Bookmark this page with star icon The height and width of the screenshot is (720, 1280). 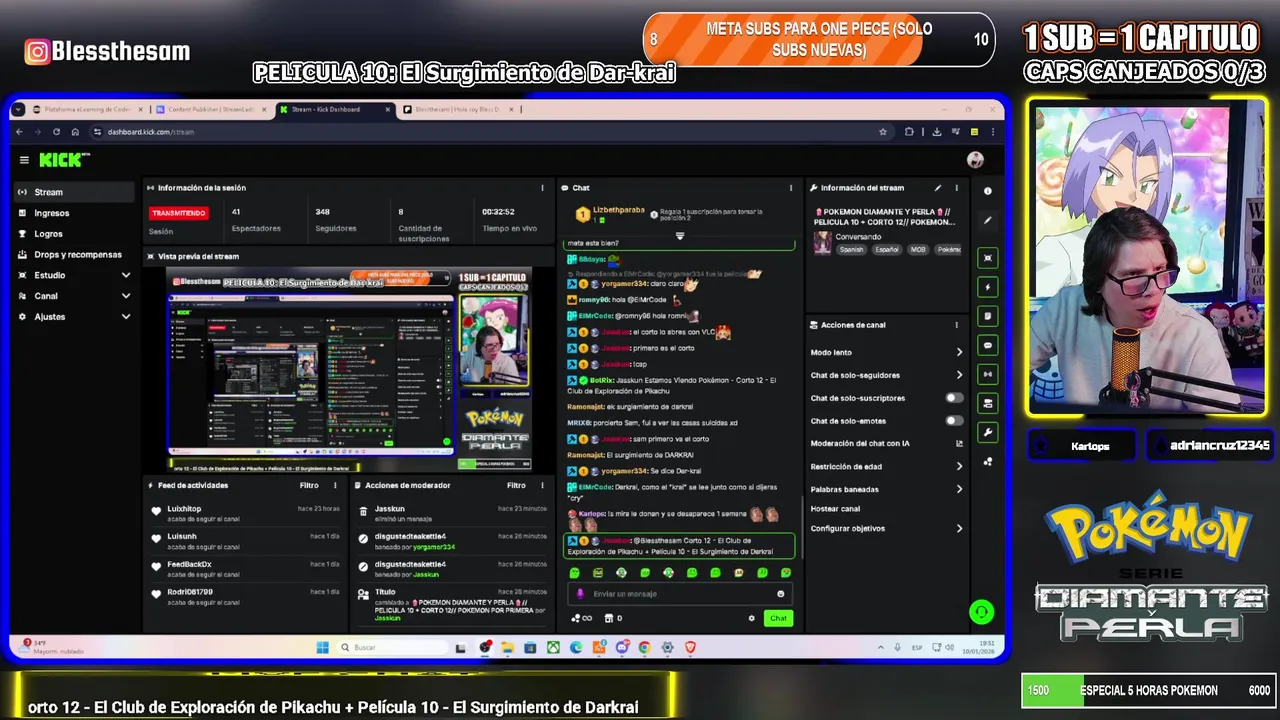(x=882, y=131)
